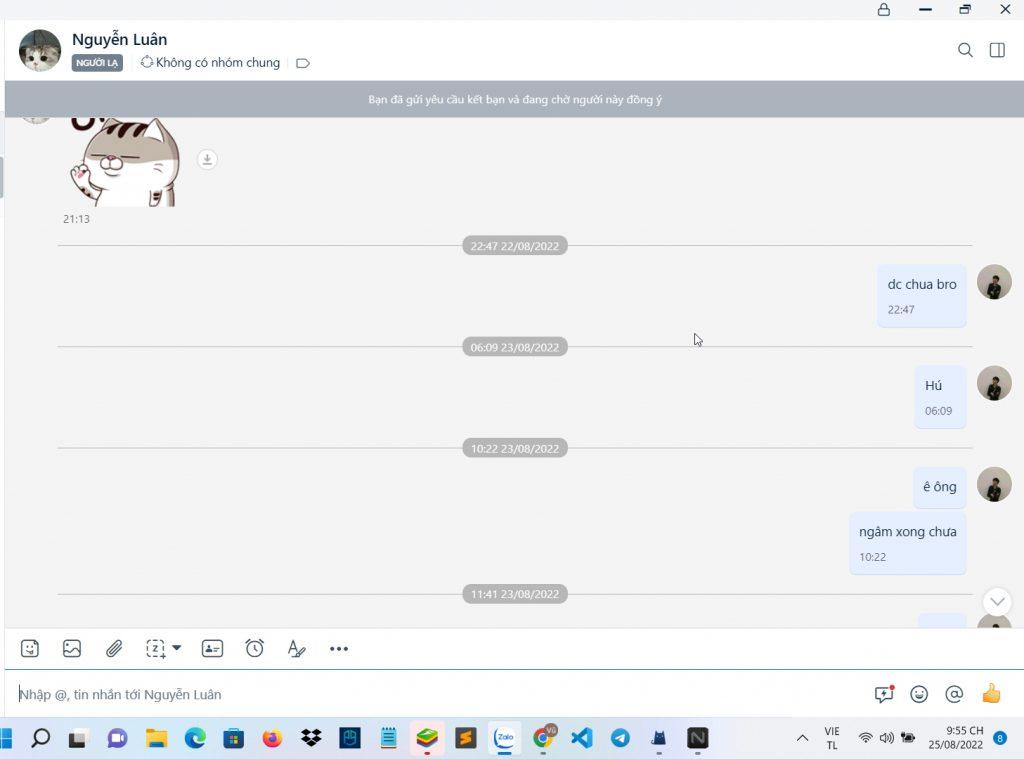This screenshot has width=1024, height=759.
Task: Open the screenshot capture dropdown arrow
Action: (177, 648)
